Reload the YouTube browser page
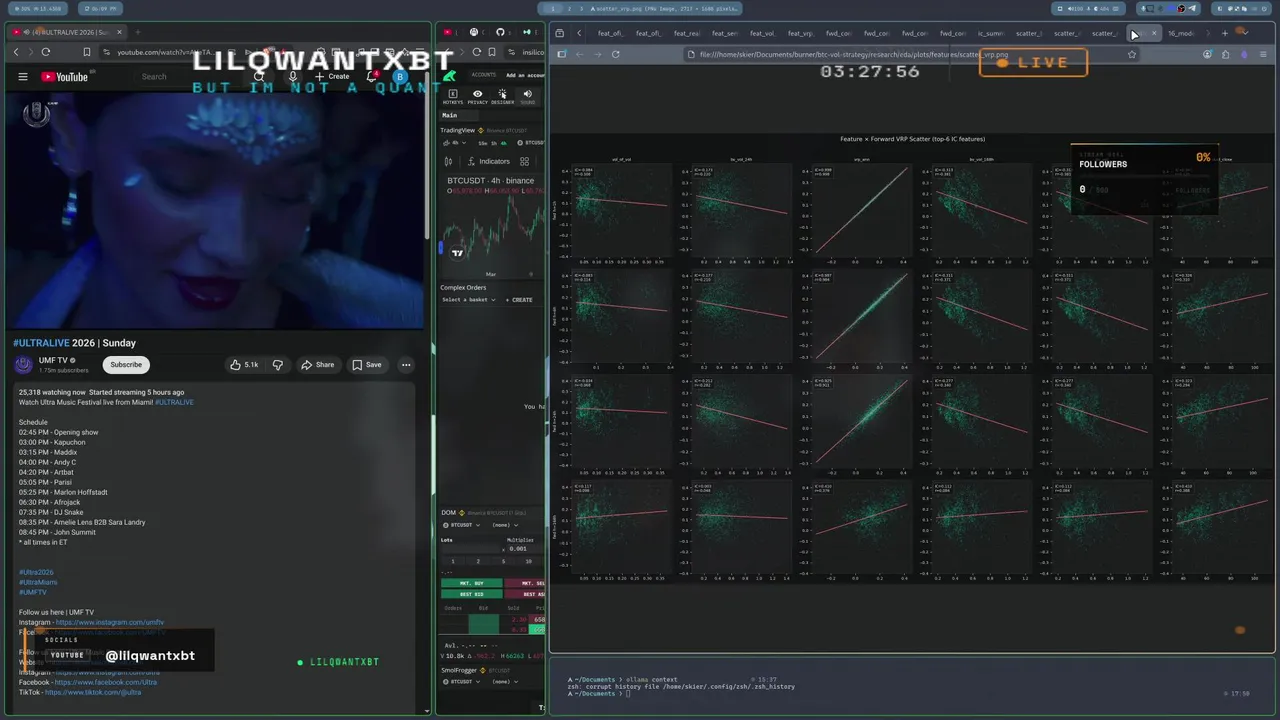 (x=46, y=52)
